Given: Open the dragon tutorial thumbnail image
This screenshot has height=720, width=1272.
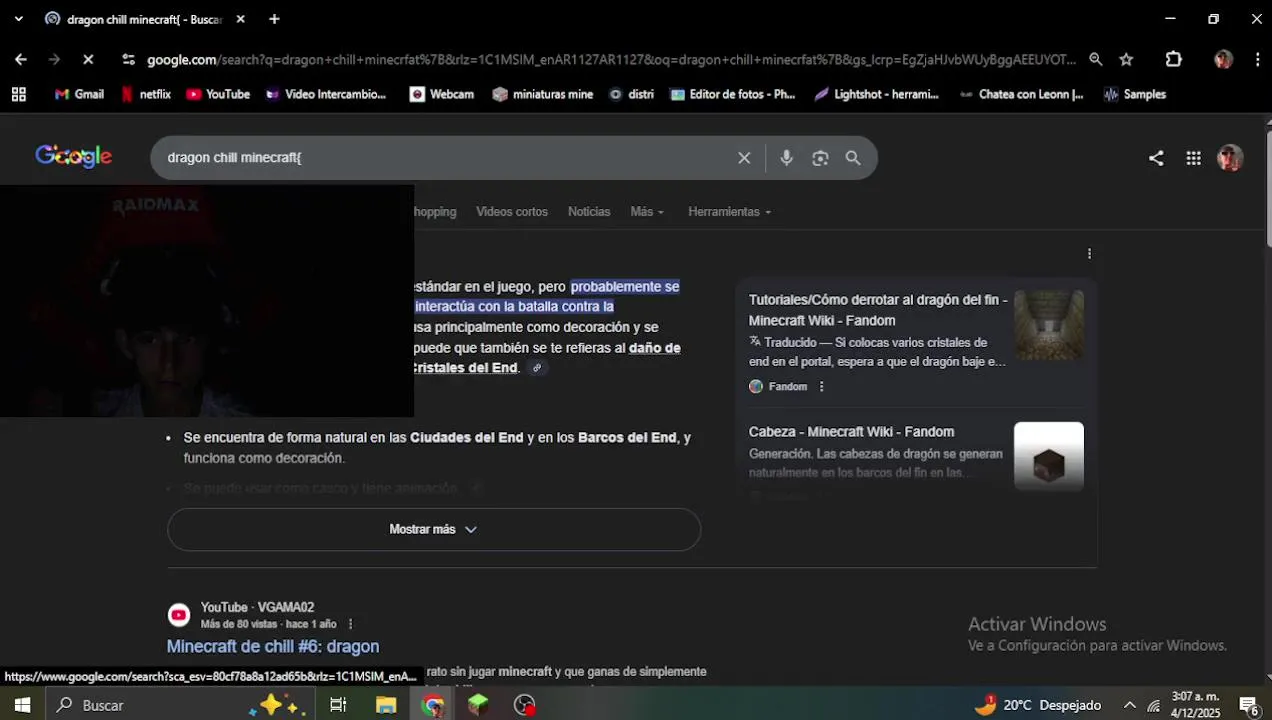Looking at the screenshot, I should 1049,325.
